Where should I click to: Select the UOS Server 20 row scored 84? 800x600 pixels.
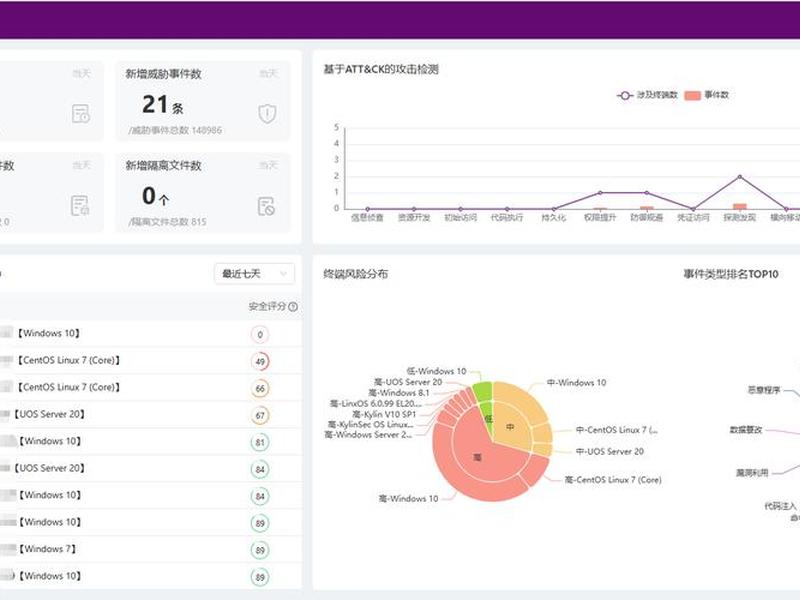coord(151,468)
